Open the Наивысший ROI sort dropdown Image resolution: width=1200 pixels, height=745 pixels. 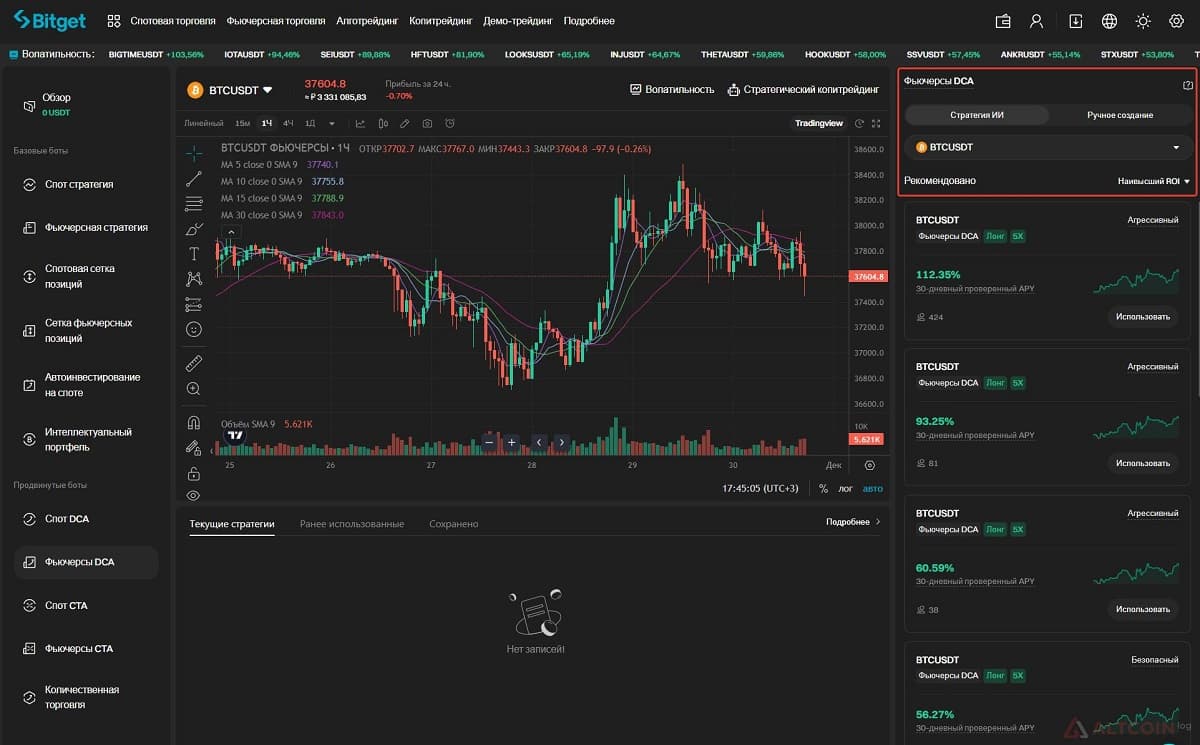(1154, 181)
